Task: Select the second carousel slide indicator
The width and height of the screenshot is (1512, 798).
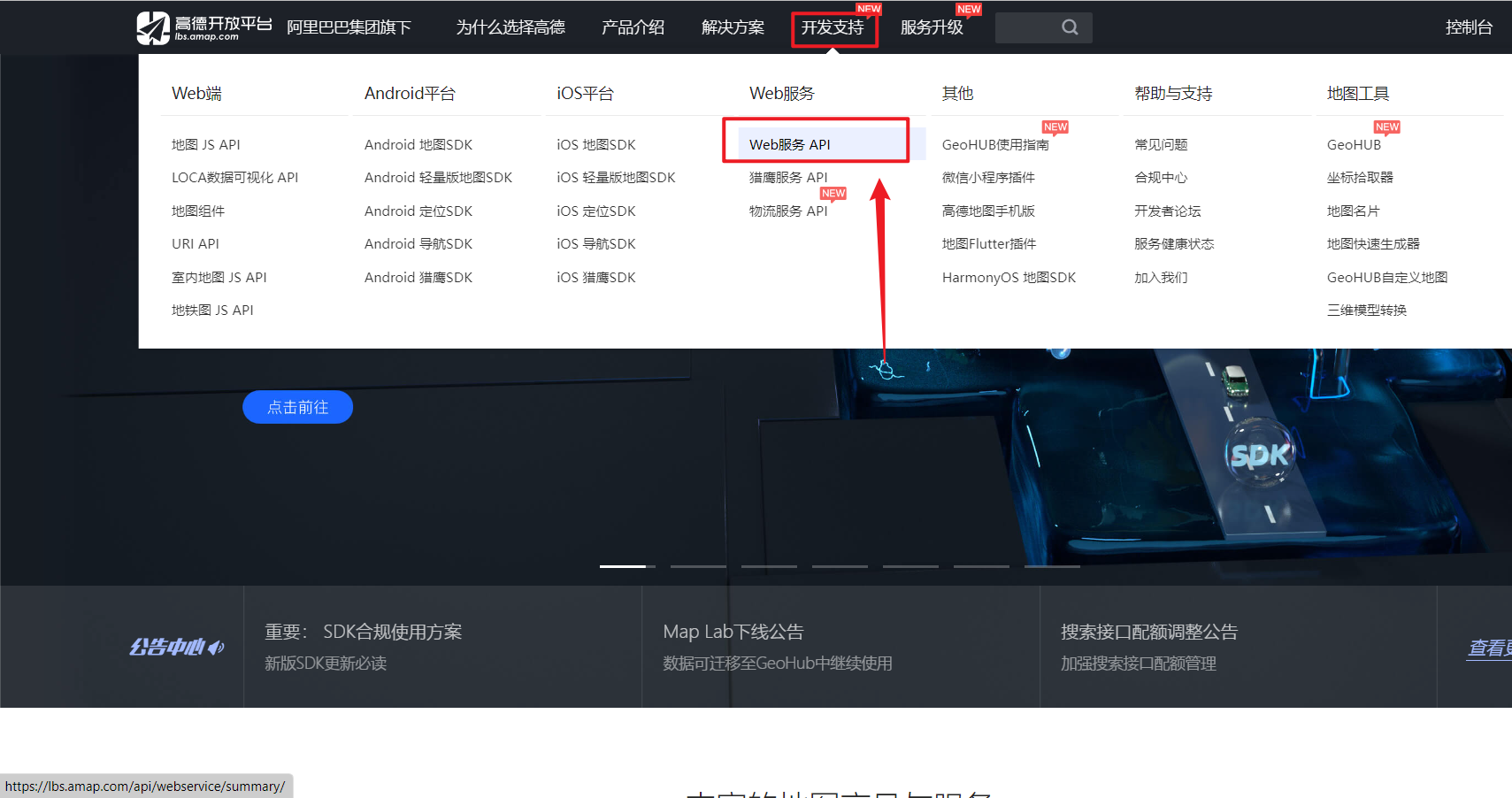Action: [698, 566]
